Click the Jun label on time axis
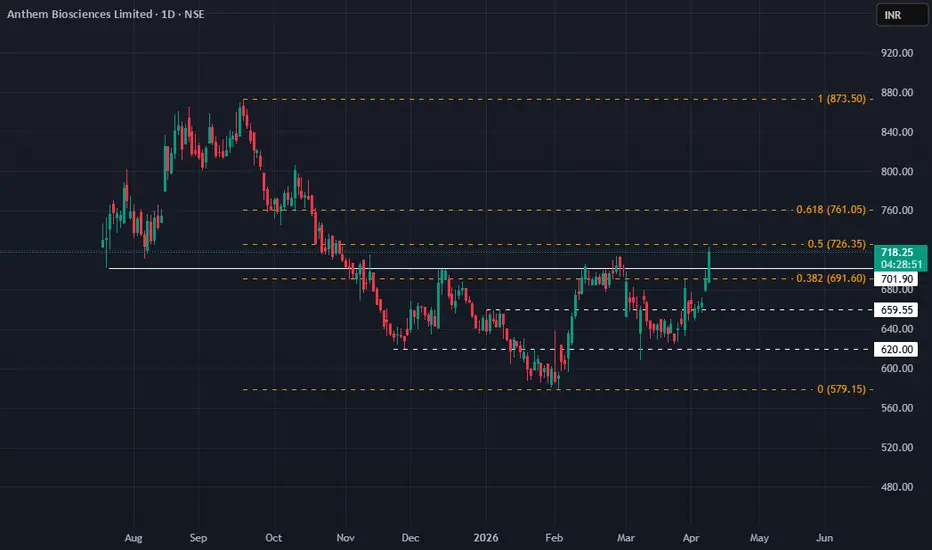 point(824,538)
